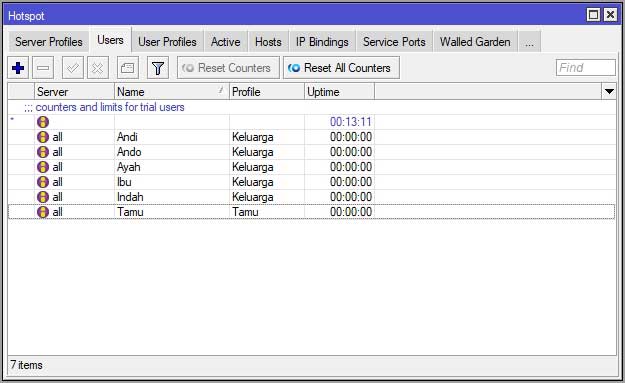The image size is (625, 383).
Task: Open the Service Ports tab
Action: [394, 42]
